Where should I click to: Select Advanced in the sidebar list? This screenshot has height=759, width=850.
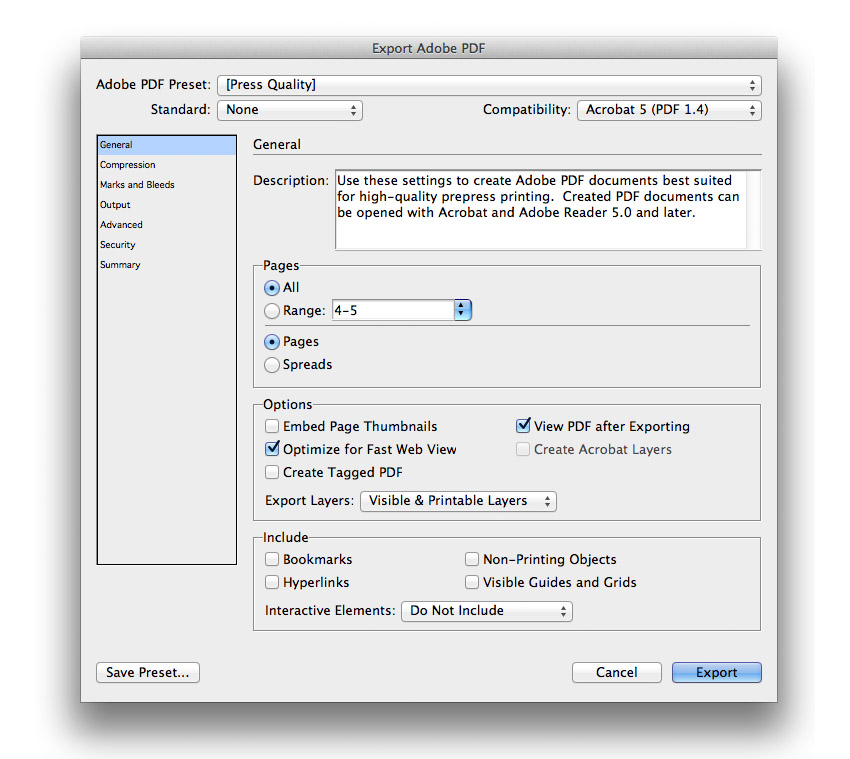(x=166, y=225)
